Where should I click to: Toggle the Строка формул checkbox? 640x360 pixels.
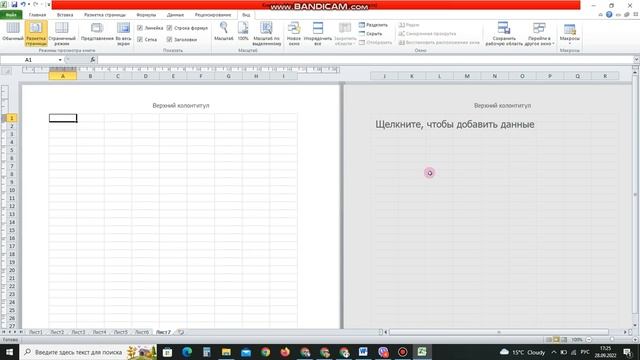(169, 28)
